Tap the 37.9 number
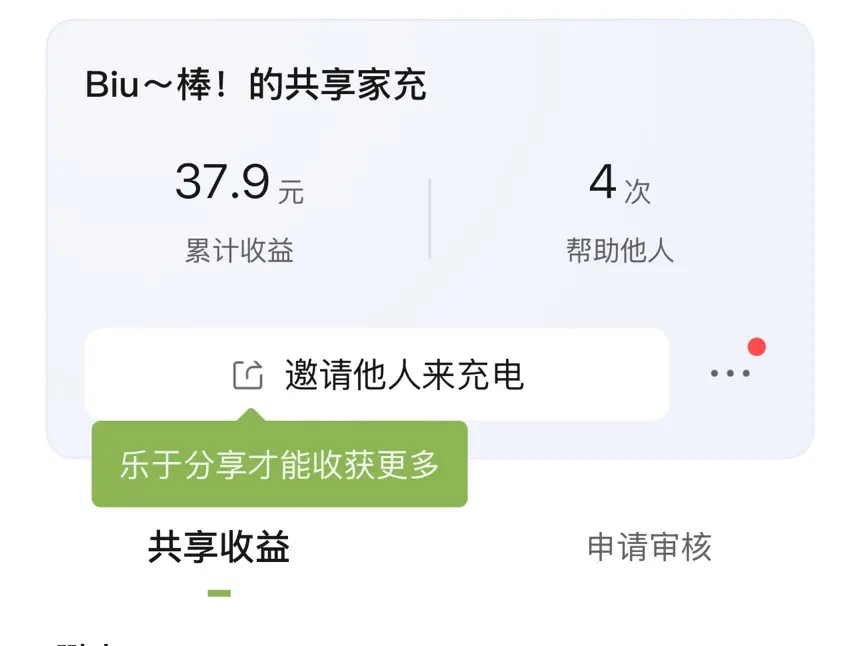The height and width of the screenshot is (646, 860). (x=222, y=182)
